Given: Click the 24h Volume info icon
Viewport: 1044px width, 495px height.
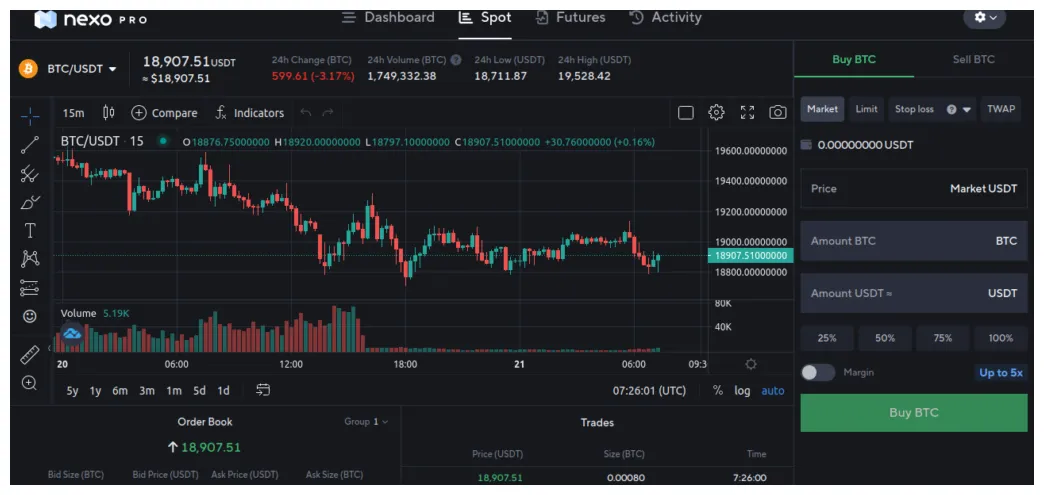Looking at the screenshot, I should click(456, 60).
